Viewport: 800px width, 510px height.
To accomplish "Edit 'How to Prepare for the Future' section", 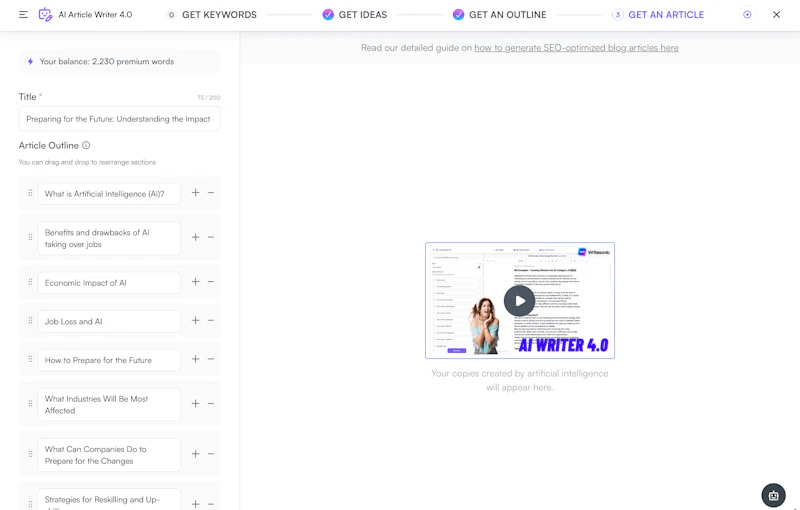I will point(109,360).
